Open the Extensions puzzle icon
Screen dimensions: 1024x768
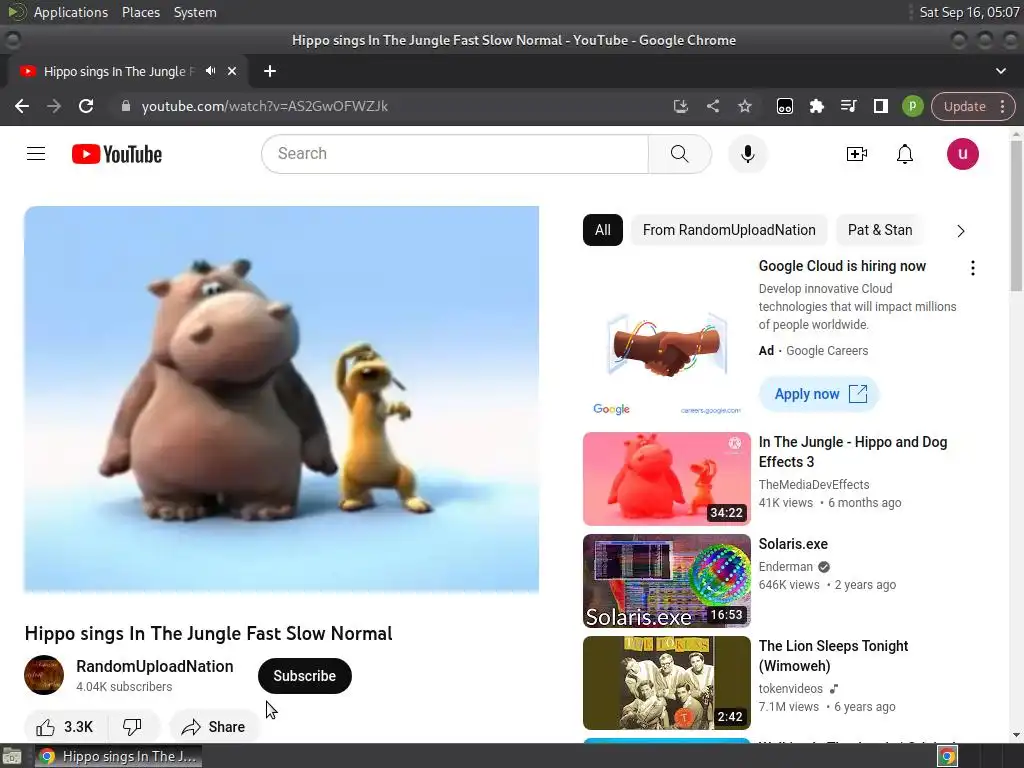[x=816, y=106]
